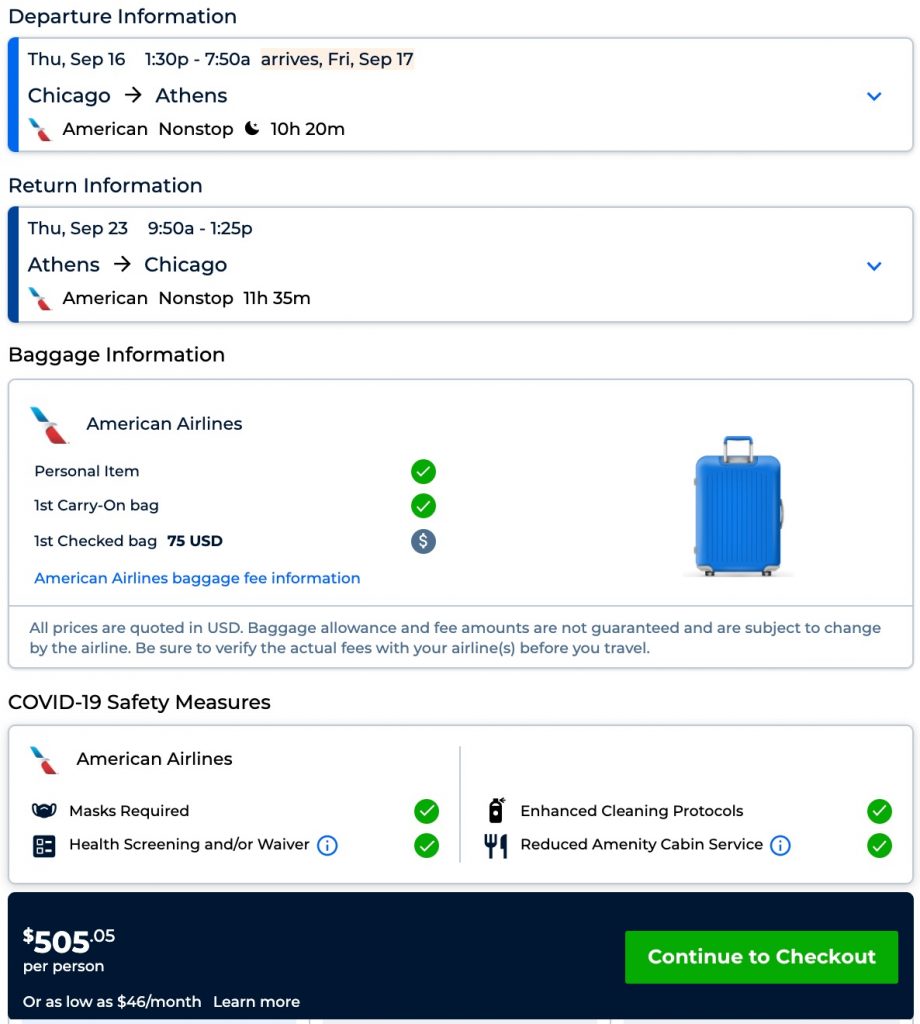Click the cleaning spray bottle icon

pyautogui.click(x=496, y=810)
